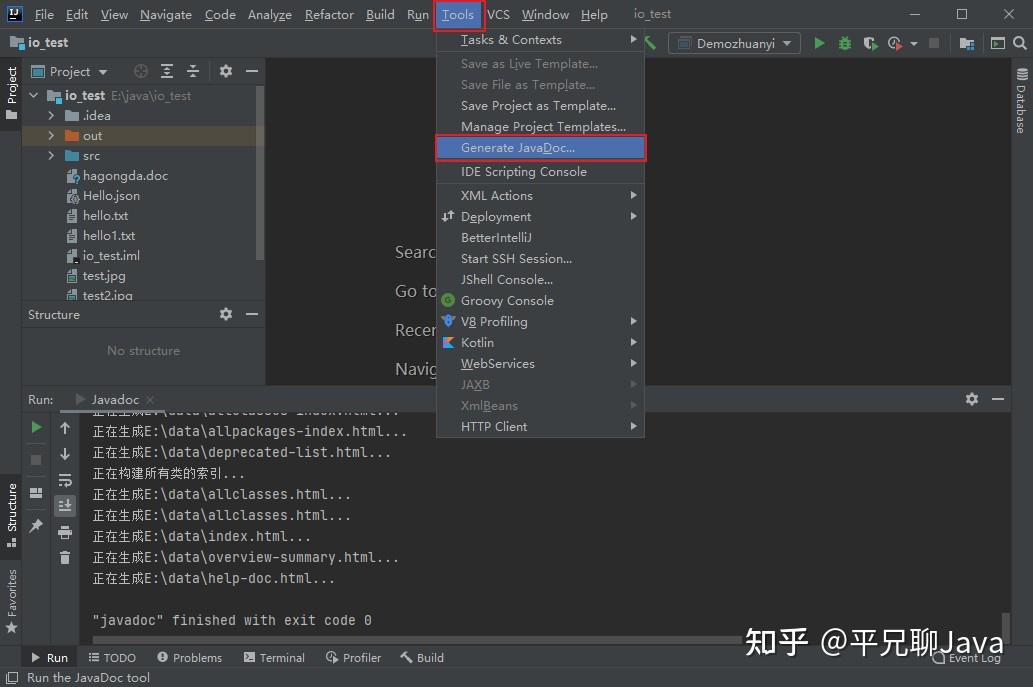
Task: Open the TODO tool tab
Action: [112, 657]
